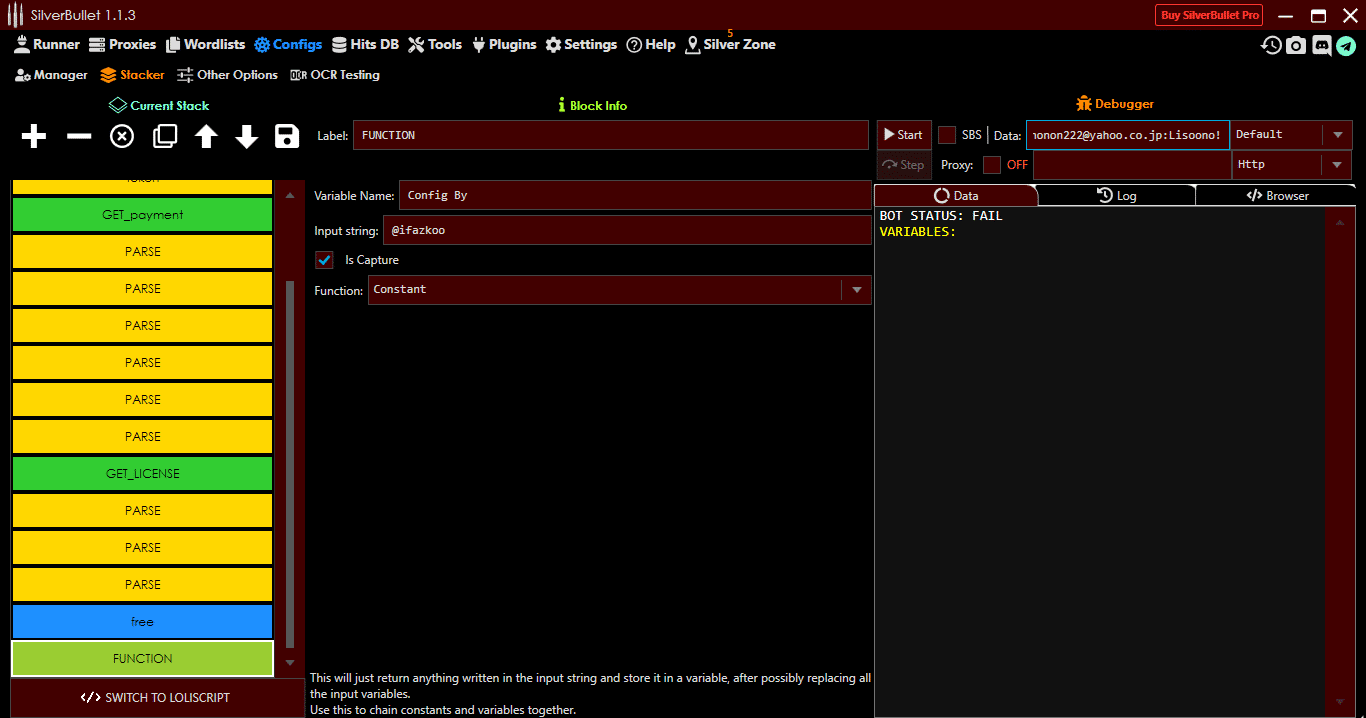Open the Discord community icon
The image size is (1366, 718).
pyautogui.click(x=1322, y=45)
